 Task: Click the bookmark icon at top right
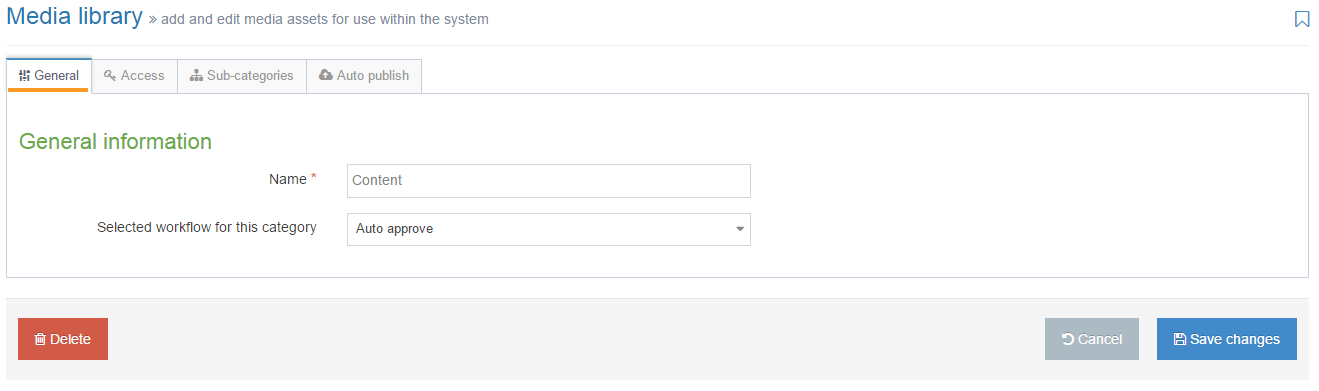pos(1302,19)
